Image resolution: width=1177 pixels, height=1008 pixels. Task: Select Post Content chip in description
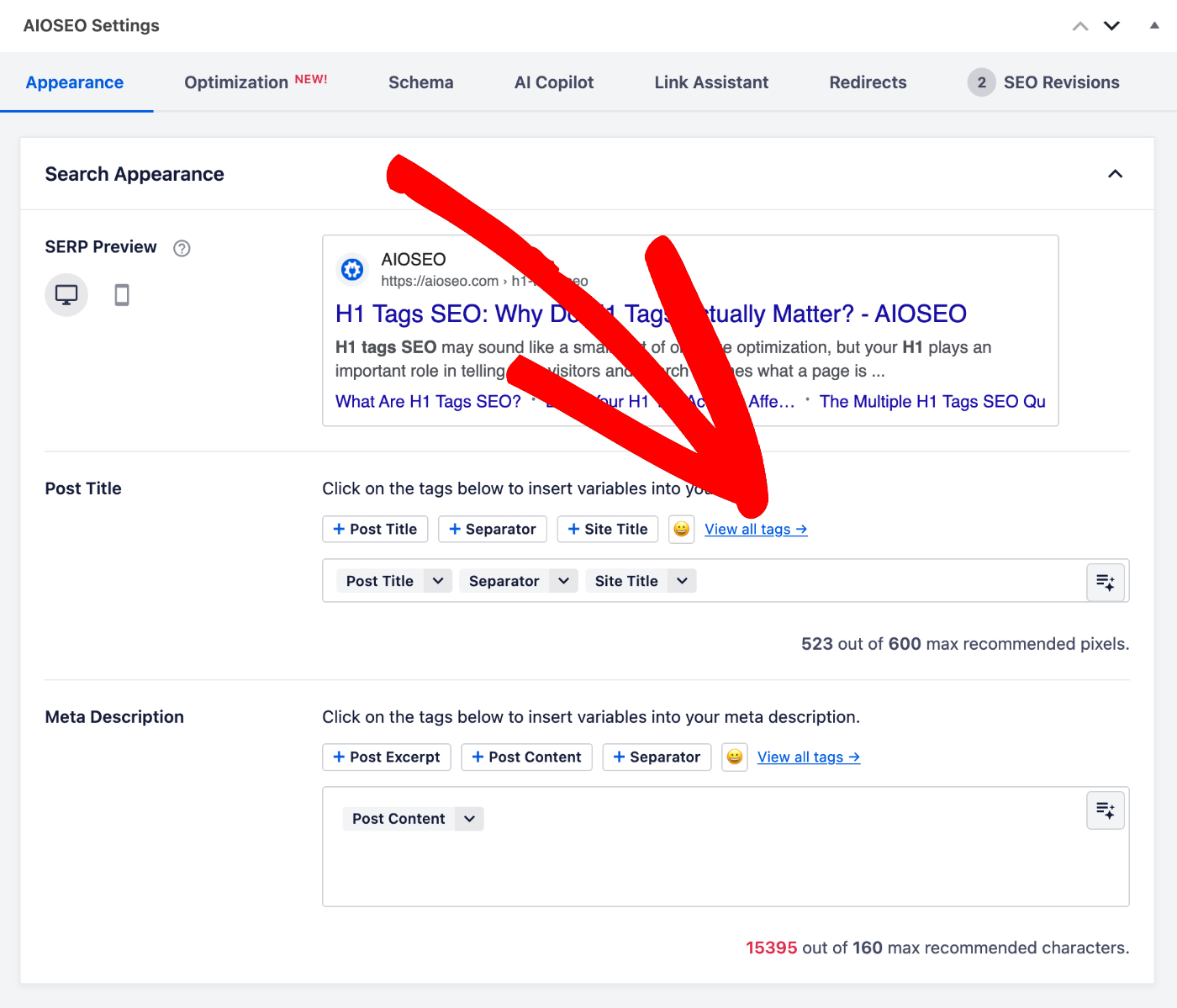(x=398, y=819)
